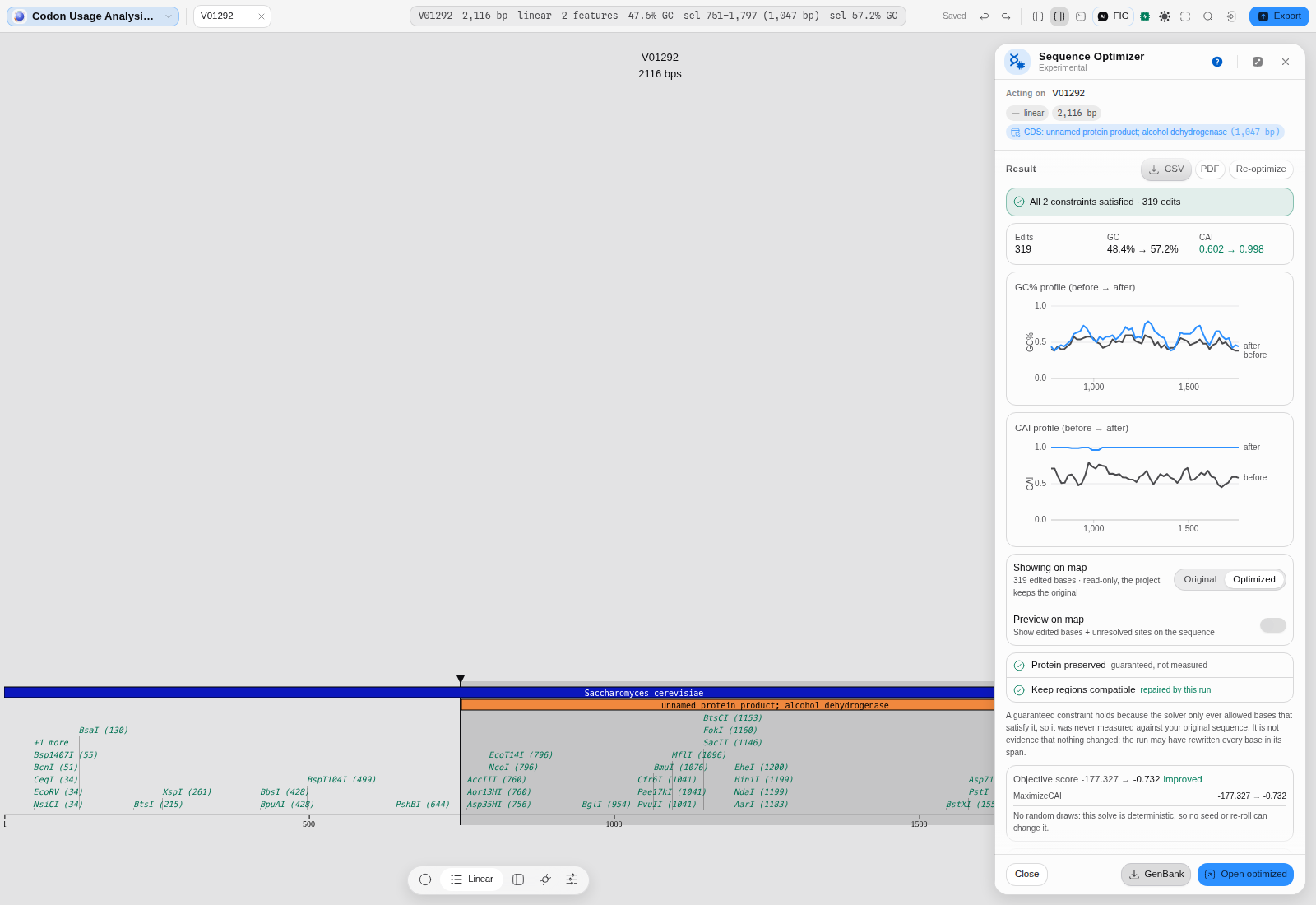
Task: Open the terminal console icon
Action: point(1081,16)
